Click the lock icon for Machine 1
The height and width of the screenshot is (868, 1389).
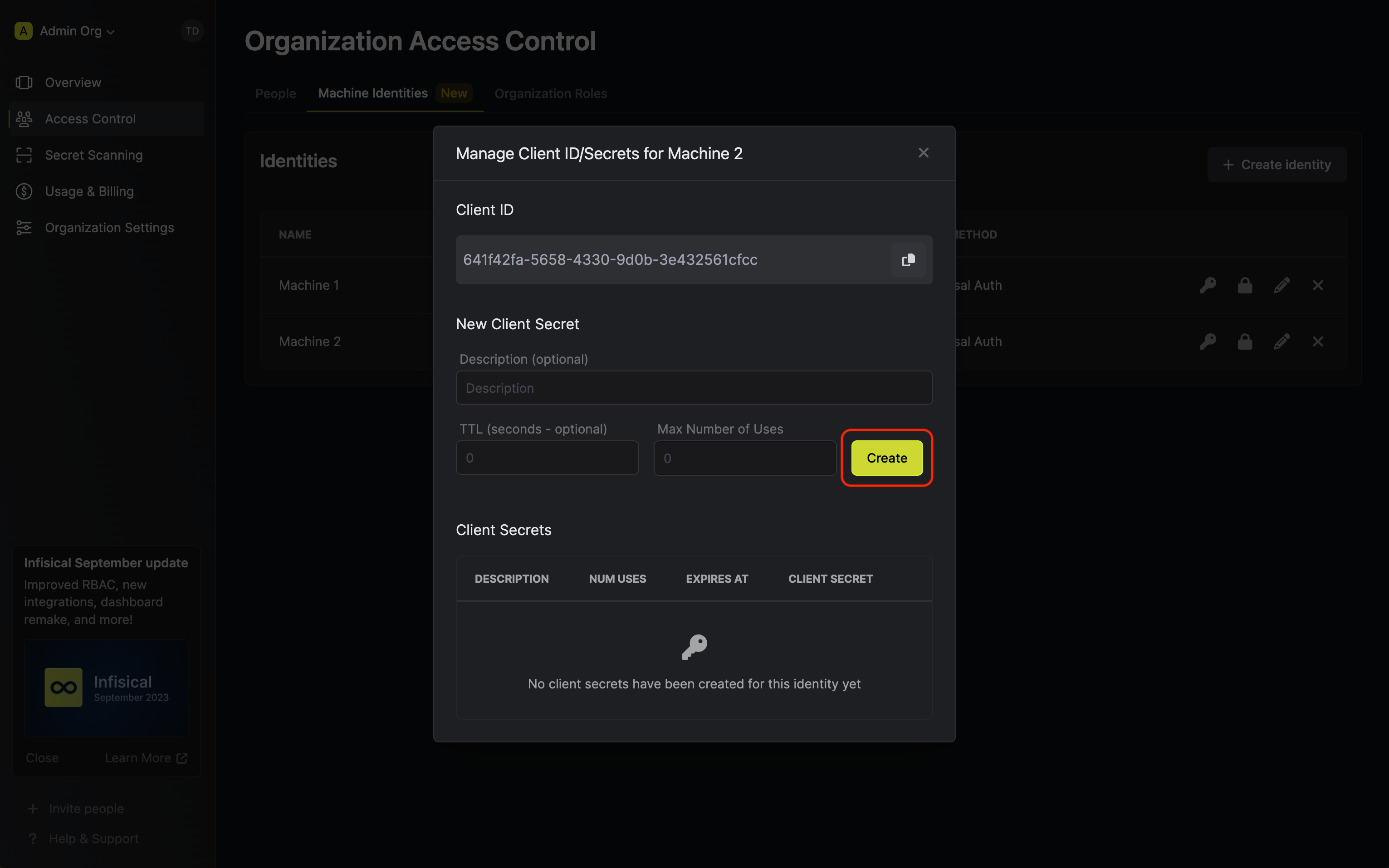tap(1244, 285)
